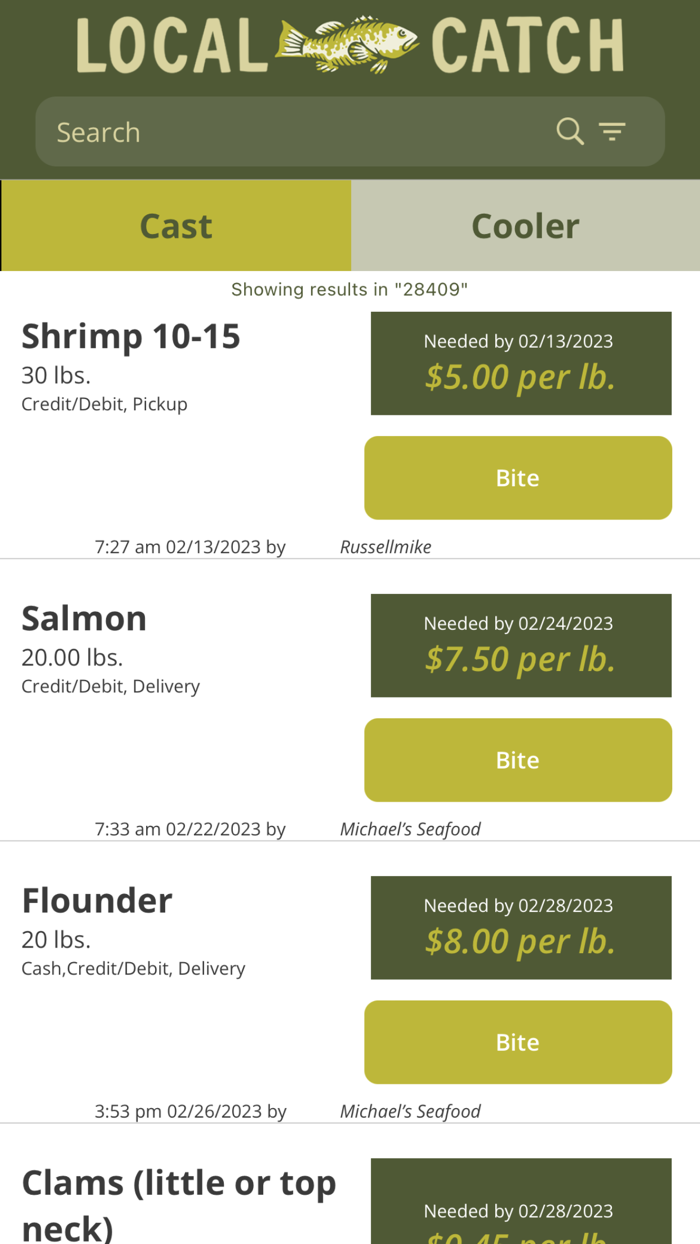700x1244 pixels.
Task: Select the Cast tab
Action: 175,225
